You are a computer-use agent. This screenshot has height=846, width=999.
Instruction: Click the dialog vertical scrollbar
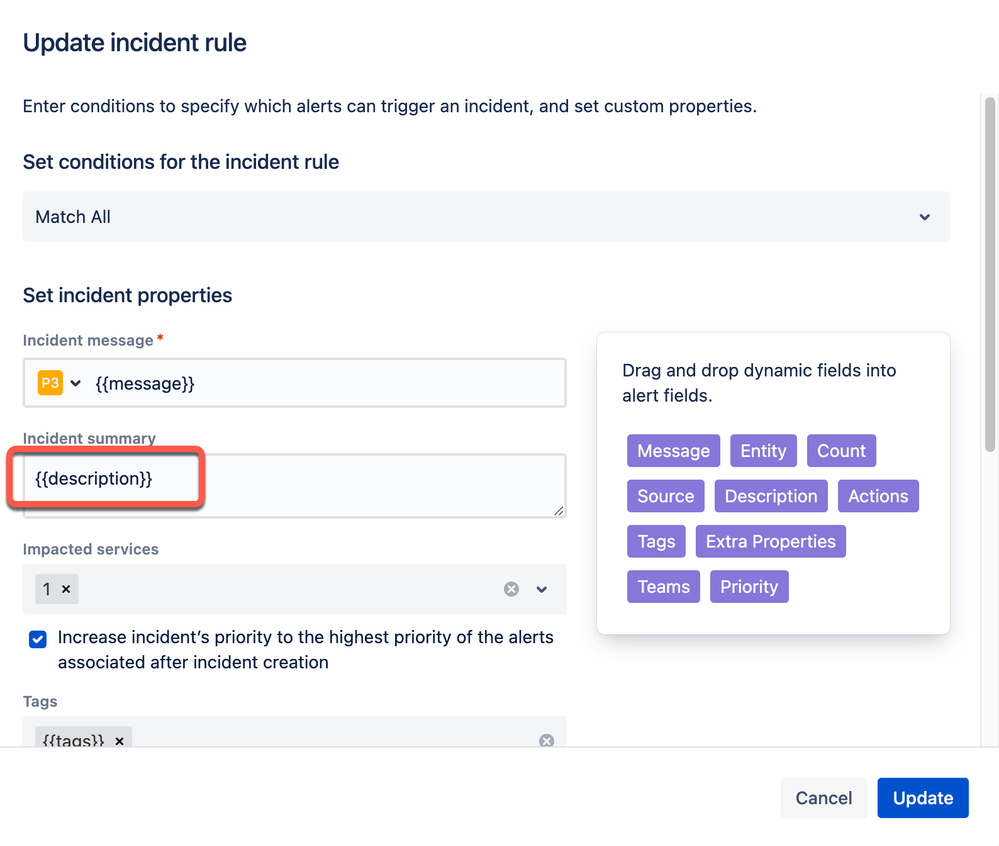[990, 270]
